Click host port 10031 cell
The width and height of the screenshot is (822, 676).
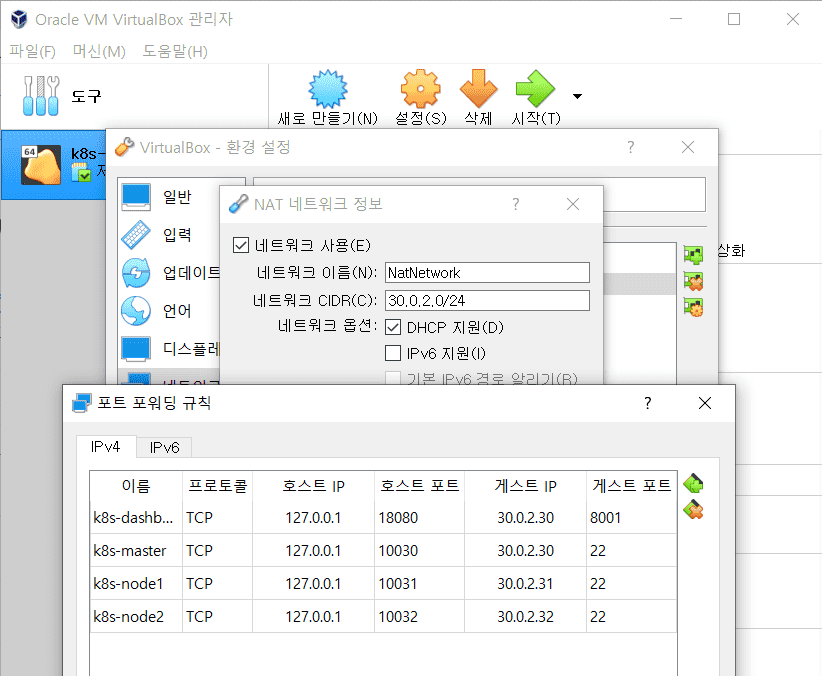(419, 584)
